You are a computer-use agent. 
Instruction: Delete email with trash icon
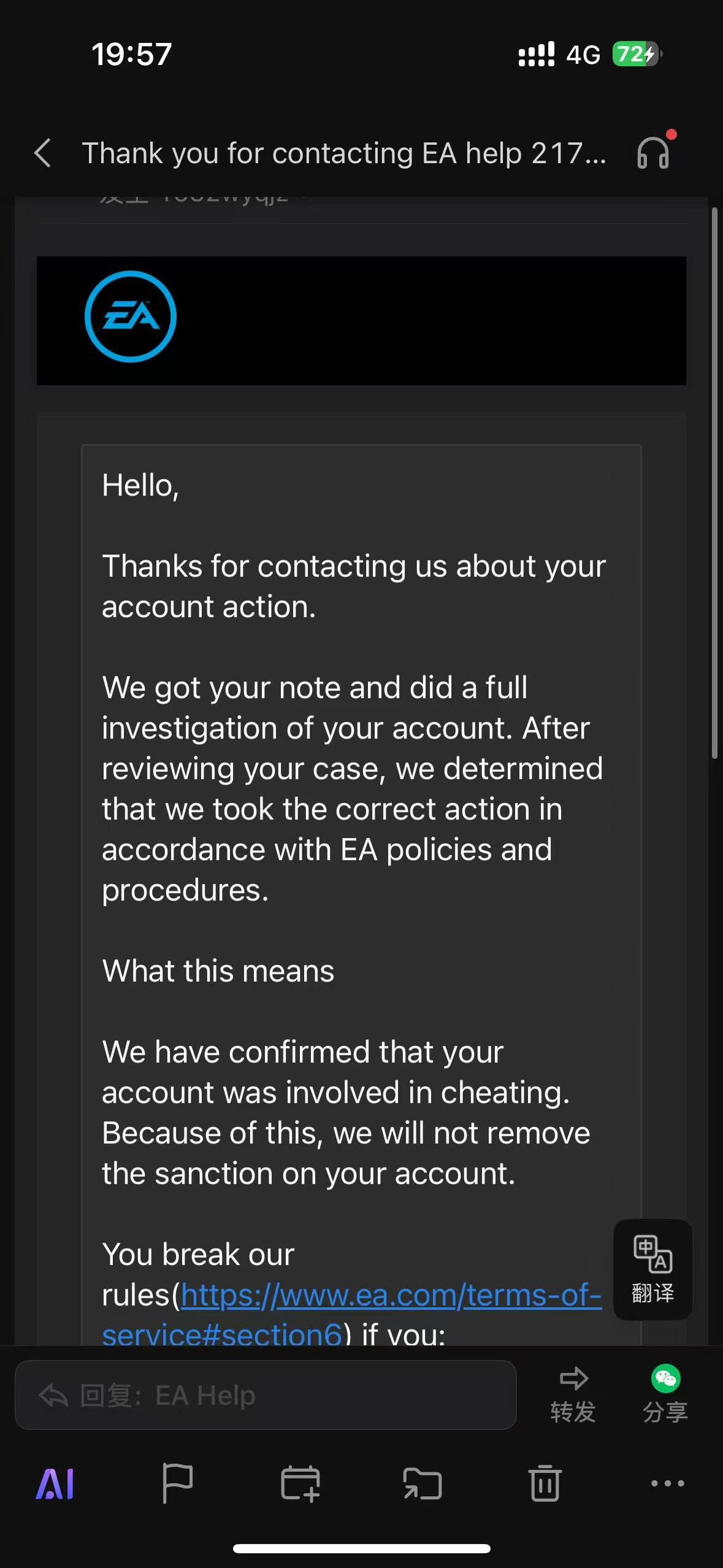545,1483
